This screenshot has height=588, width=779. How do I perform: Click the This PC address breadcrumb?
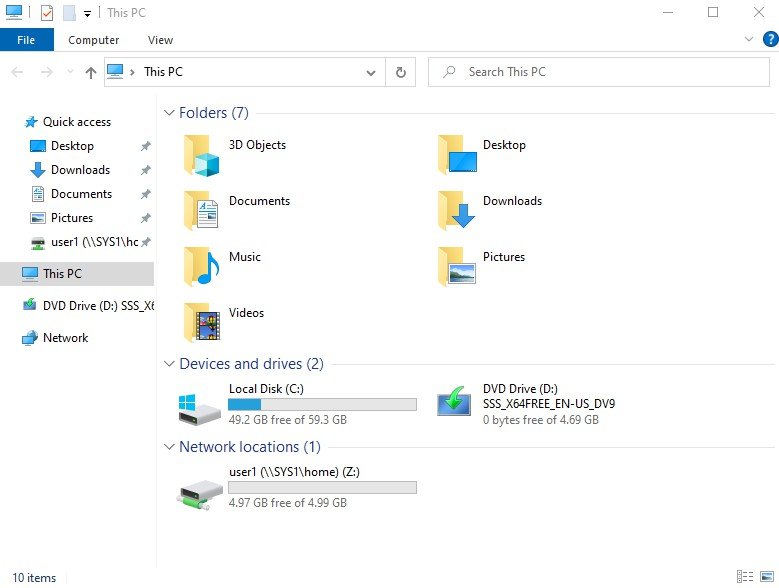click(163, 72)
